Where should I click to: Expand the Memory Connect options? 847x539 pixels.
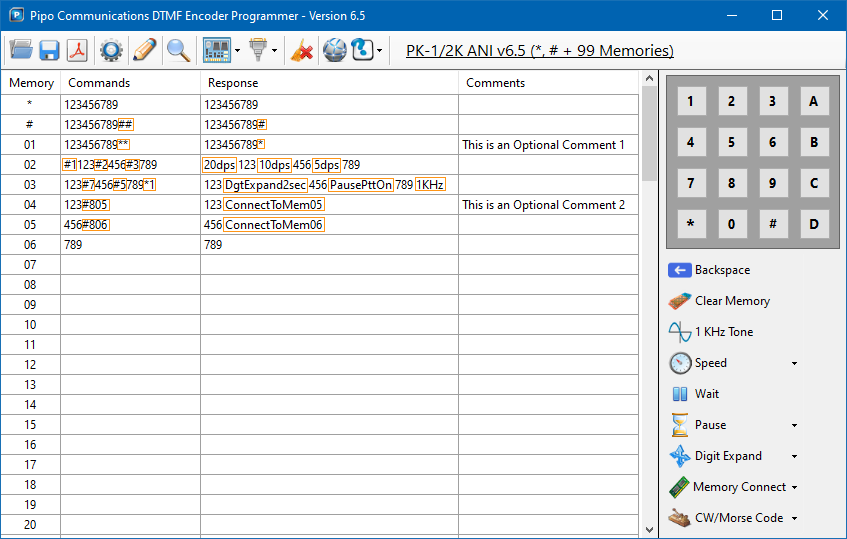pos(794,487)
